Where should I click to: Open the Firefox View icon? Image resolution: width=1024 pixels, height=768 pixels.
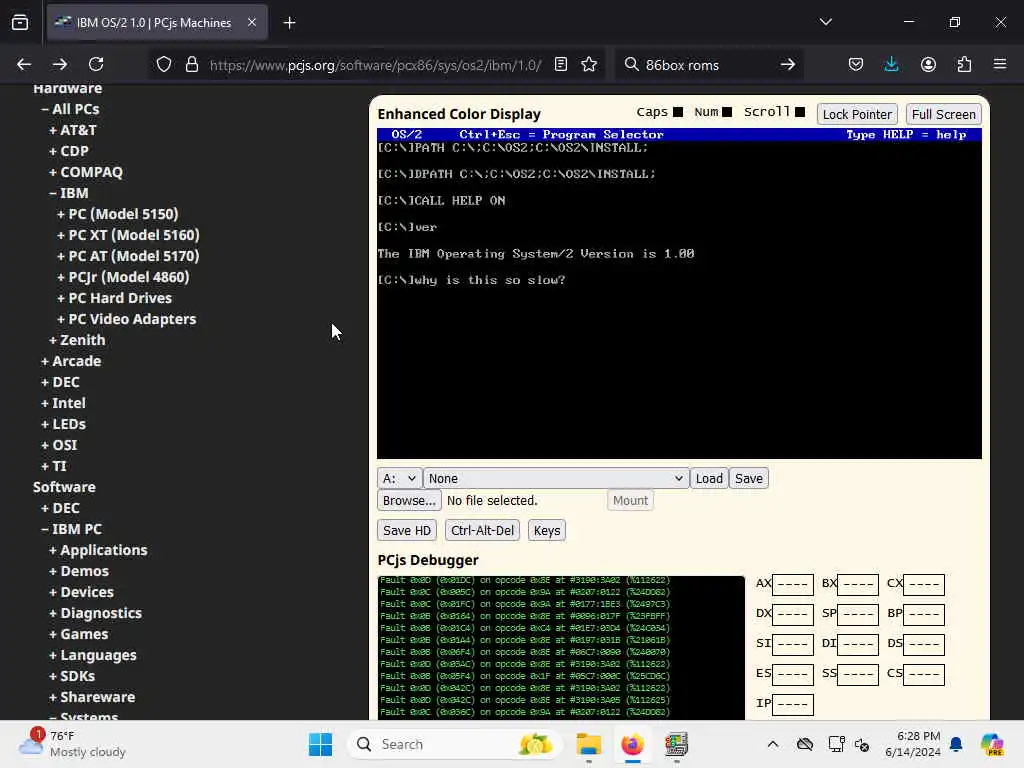(x=20, y=23)
